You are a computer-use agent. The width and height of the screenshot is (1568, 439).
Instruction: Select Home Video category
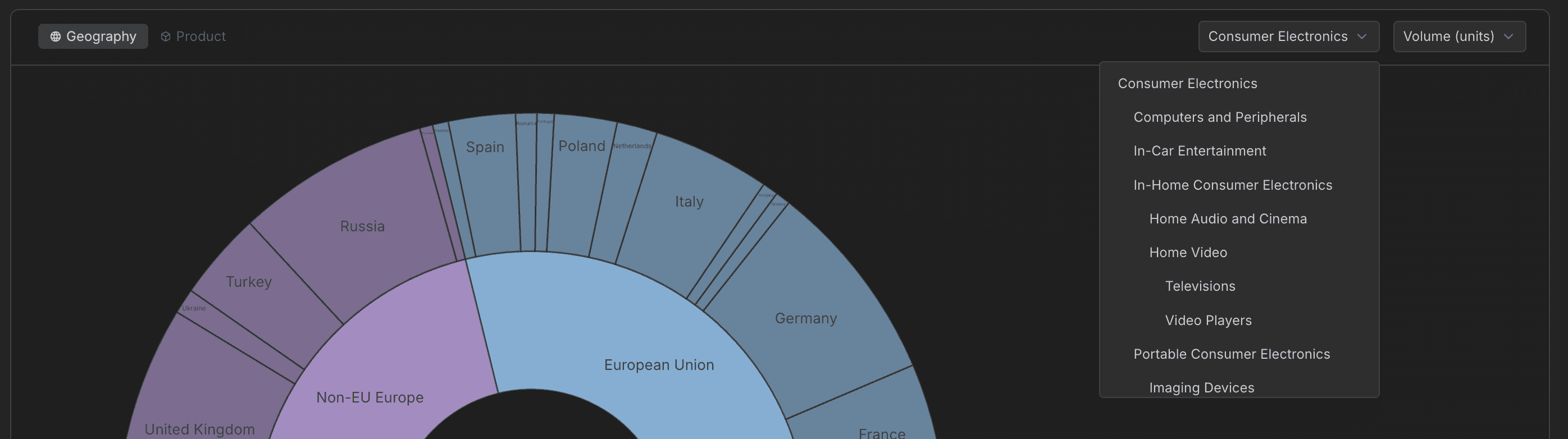pos(1239,252)
